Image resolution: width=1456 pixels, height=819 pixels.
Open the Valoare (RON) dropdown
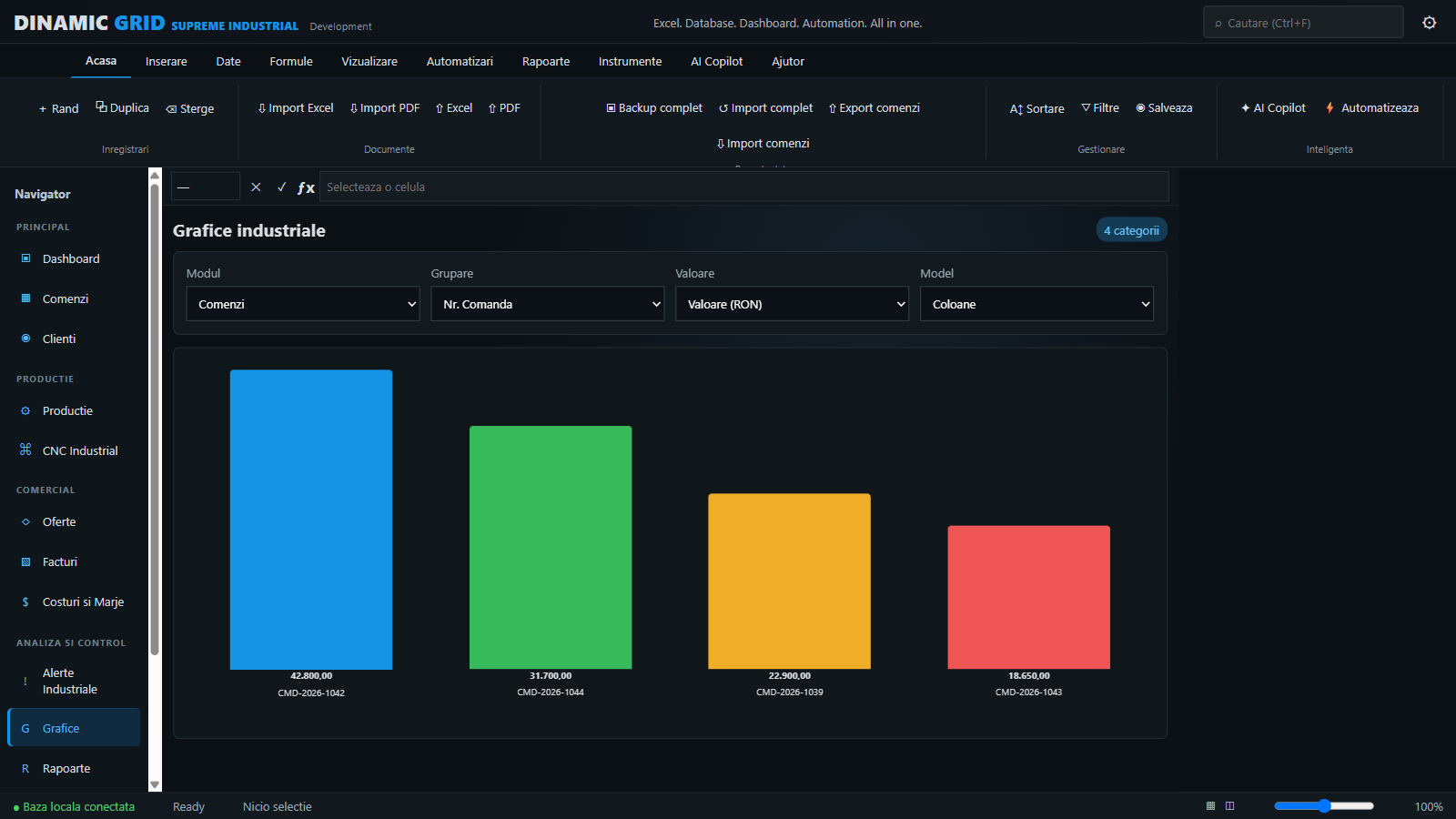click(x=792, y=304)
